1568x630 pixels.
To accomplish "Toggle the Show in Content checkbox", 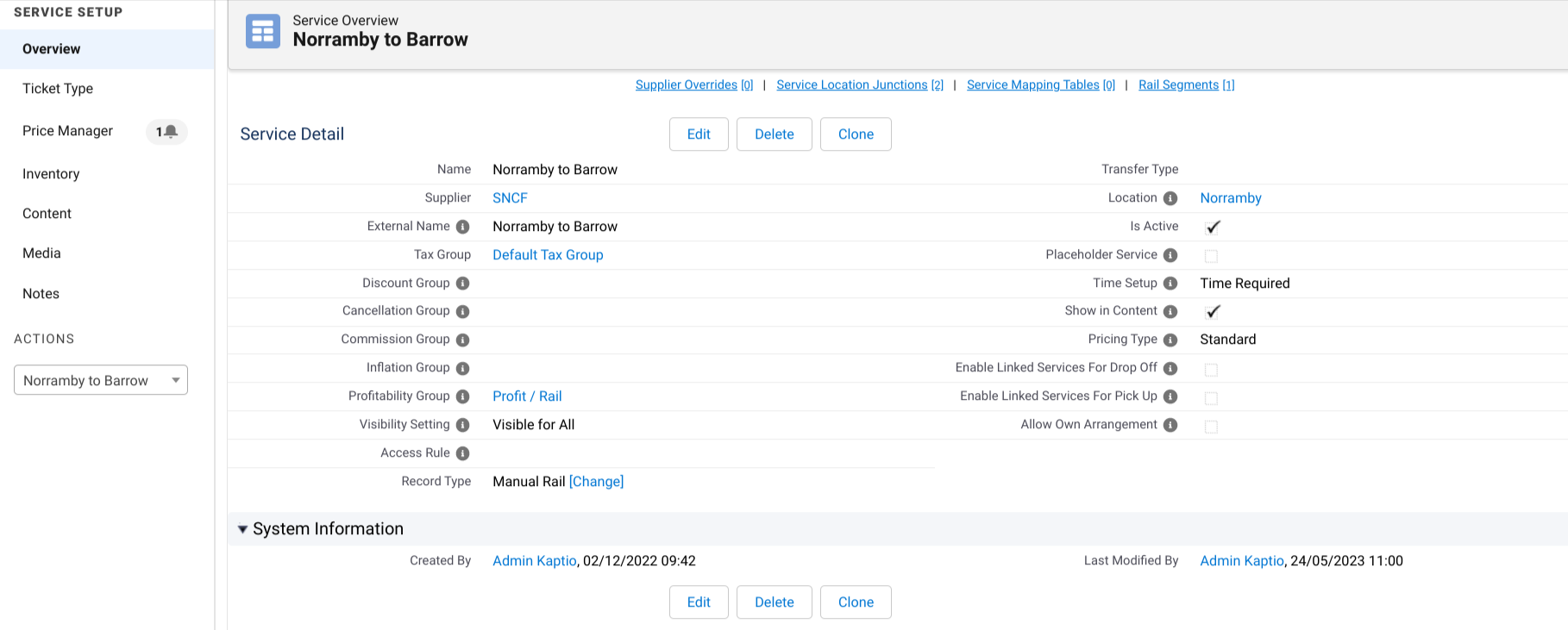I will point(1212,312).
